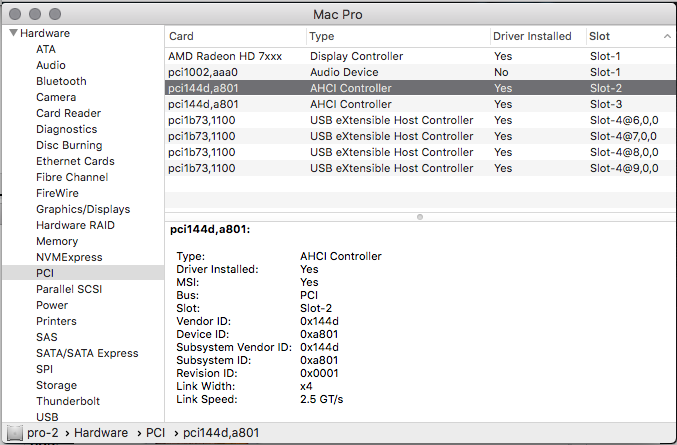Click the Device ID value 0xa801
The width and height of the screenshot is (677, 445).
[x=319, y=334]
